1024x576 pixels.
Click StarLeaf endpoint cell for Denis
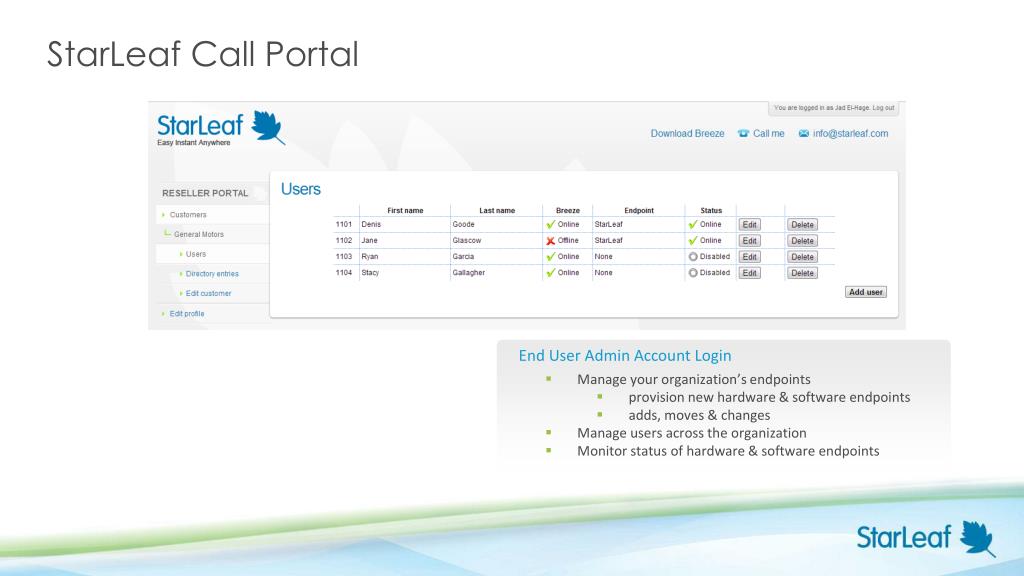pyautogui.click(x=609, y=224)
